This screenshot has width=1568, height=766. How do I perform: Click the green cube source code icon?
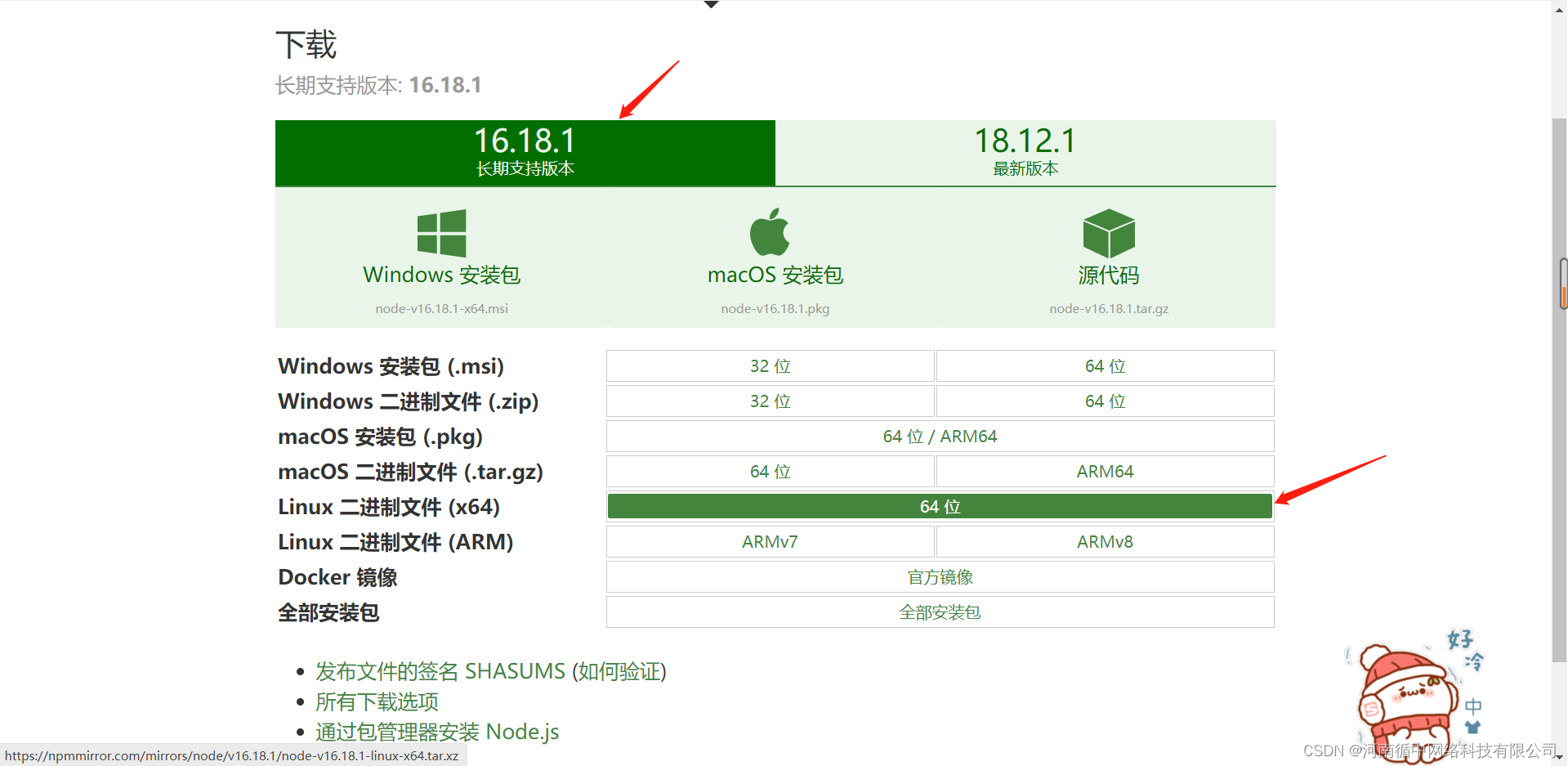point(1109,233)
